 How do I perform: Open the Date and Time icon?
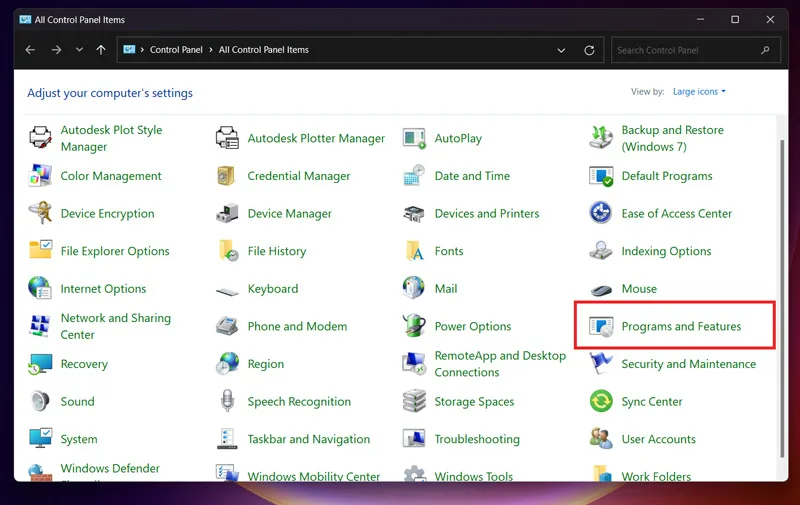coord(414,176)
